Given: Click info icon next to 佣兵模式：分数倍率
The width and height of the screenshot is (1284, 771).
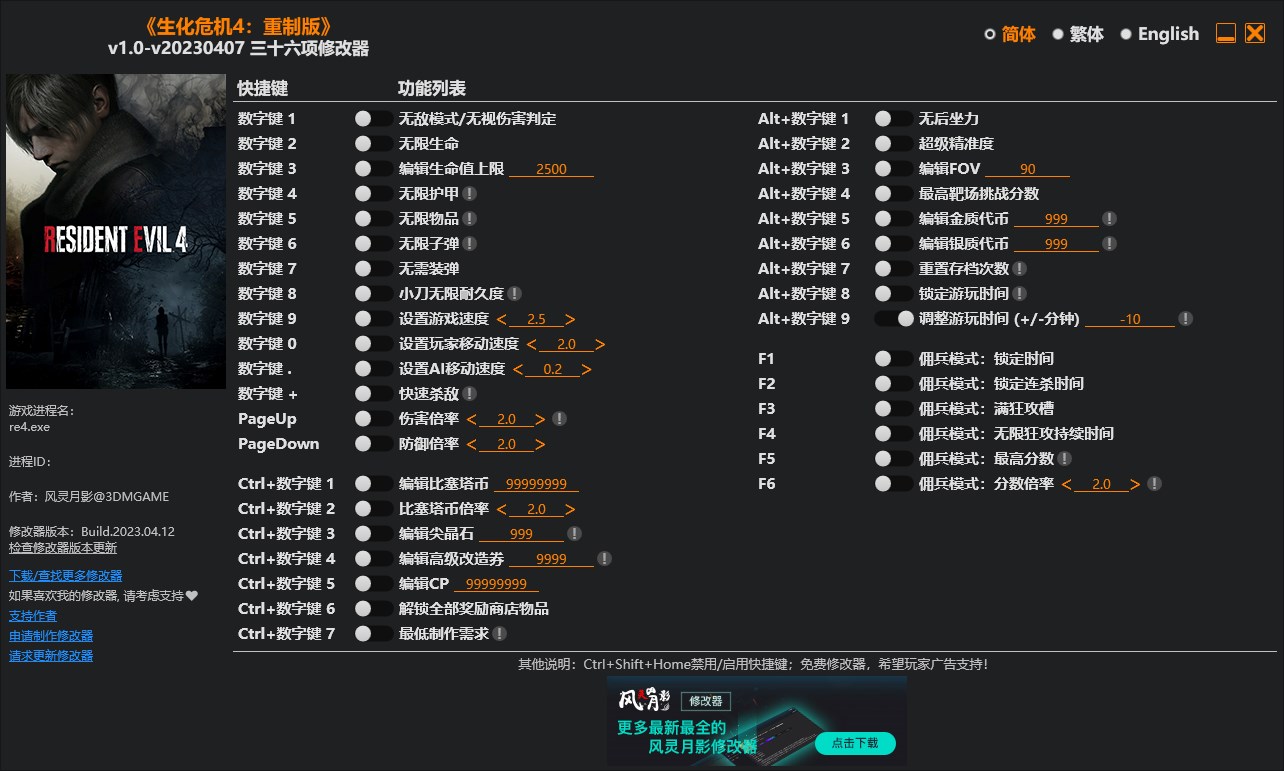Looking at the screenshot, I should (1154, 483).
